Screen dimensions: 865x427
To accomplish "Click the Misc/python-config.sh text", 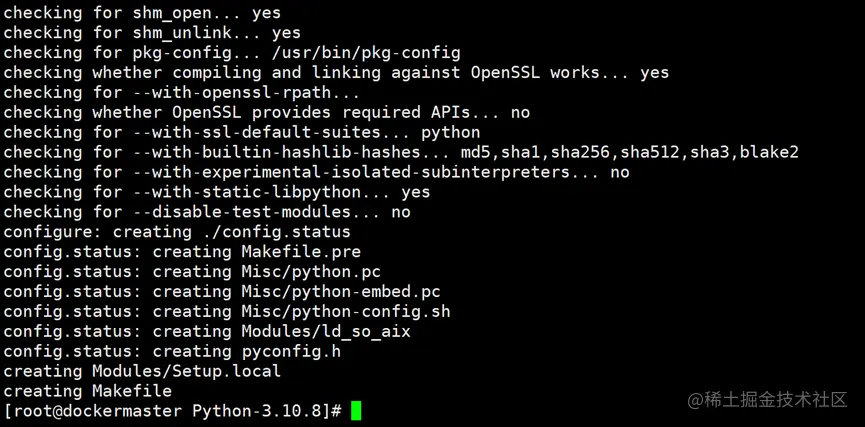I will 346,312.
